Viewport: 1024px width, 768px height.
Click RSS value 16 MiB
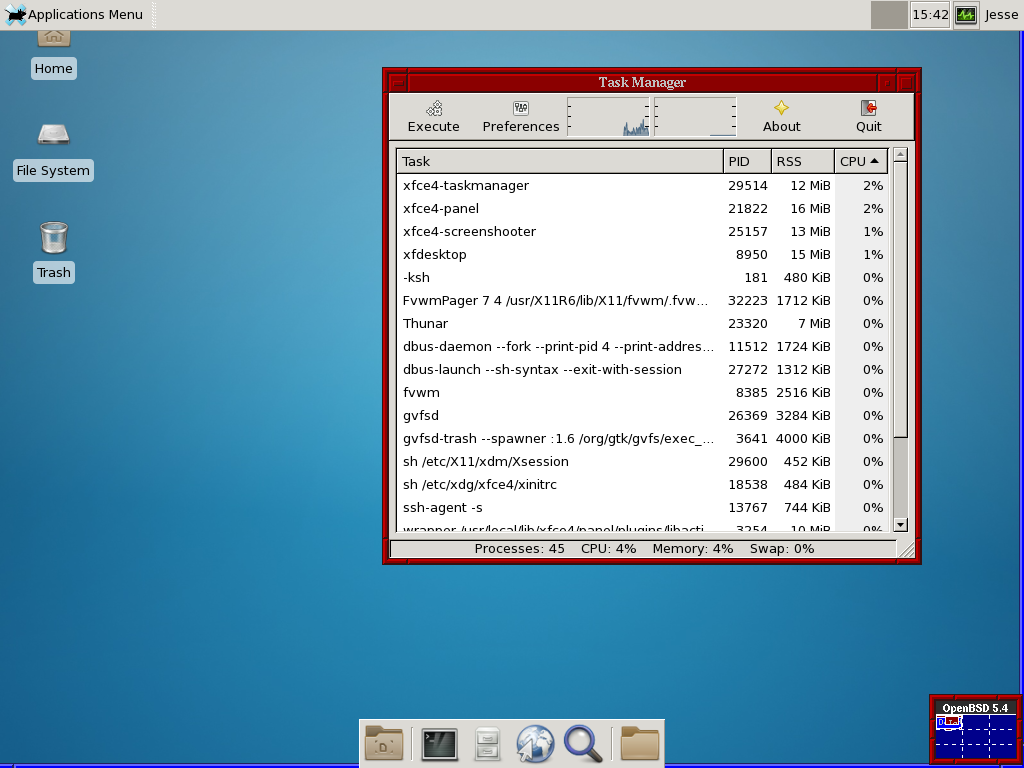(810, 208)
